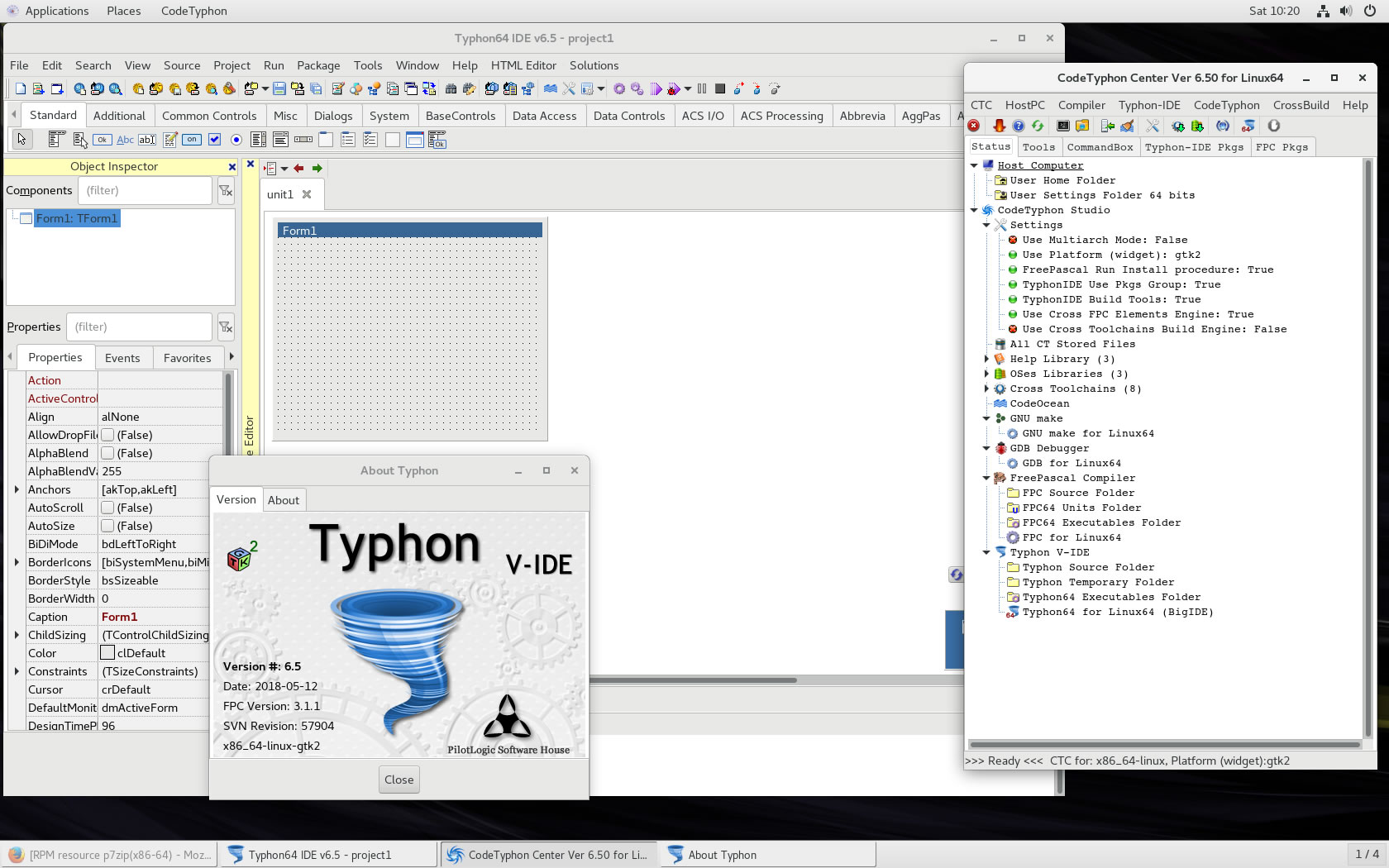Select the TButton (Ok) palette component
1389x868 pixels.
point(103,140)
